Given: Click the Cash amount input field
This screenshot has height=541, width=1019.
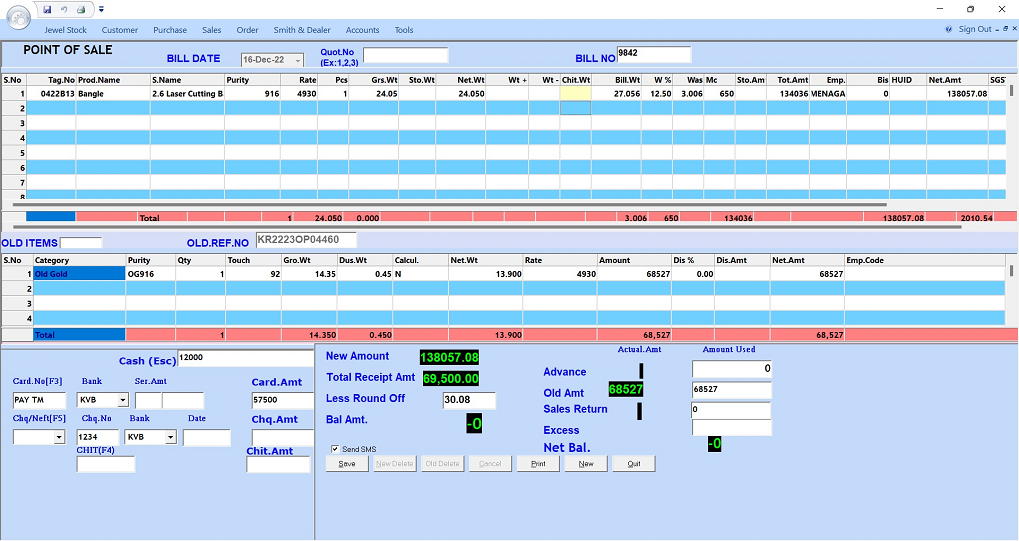Looking at the screenshot, I should [x=243, y=358].
